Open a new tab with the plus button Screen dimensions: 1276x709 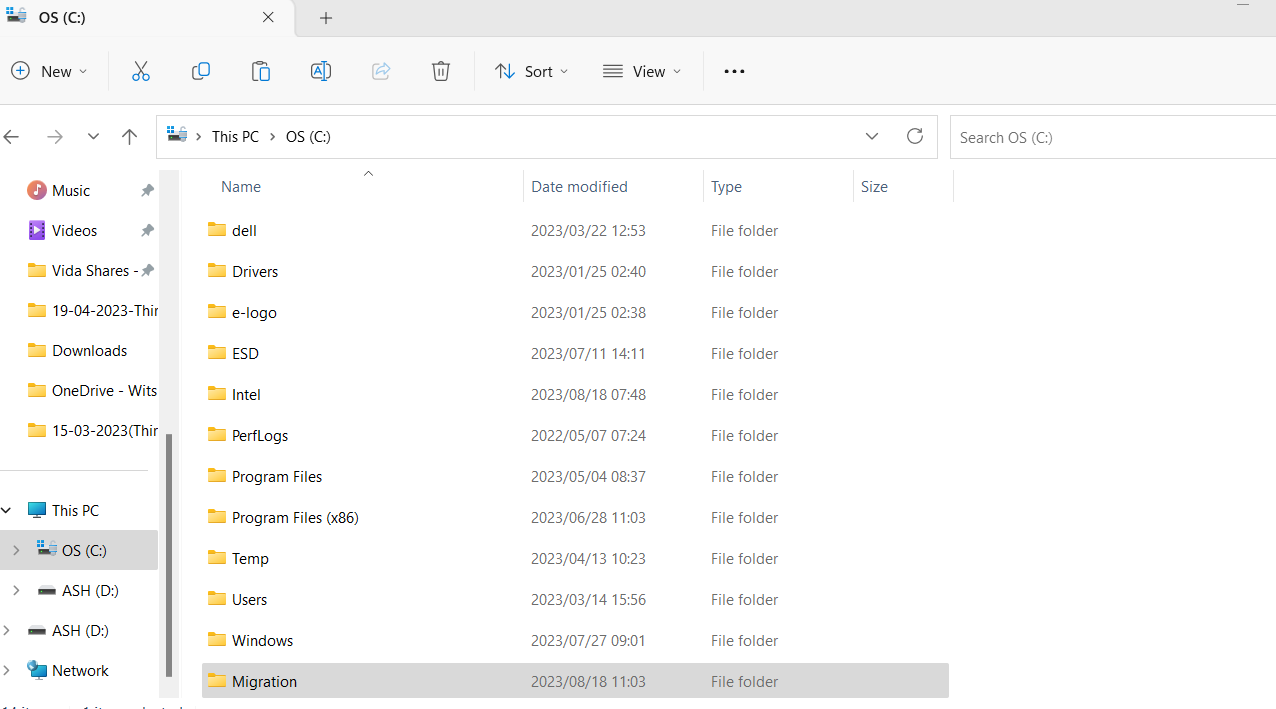326,18
